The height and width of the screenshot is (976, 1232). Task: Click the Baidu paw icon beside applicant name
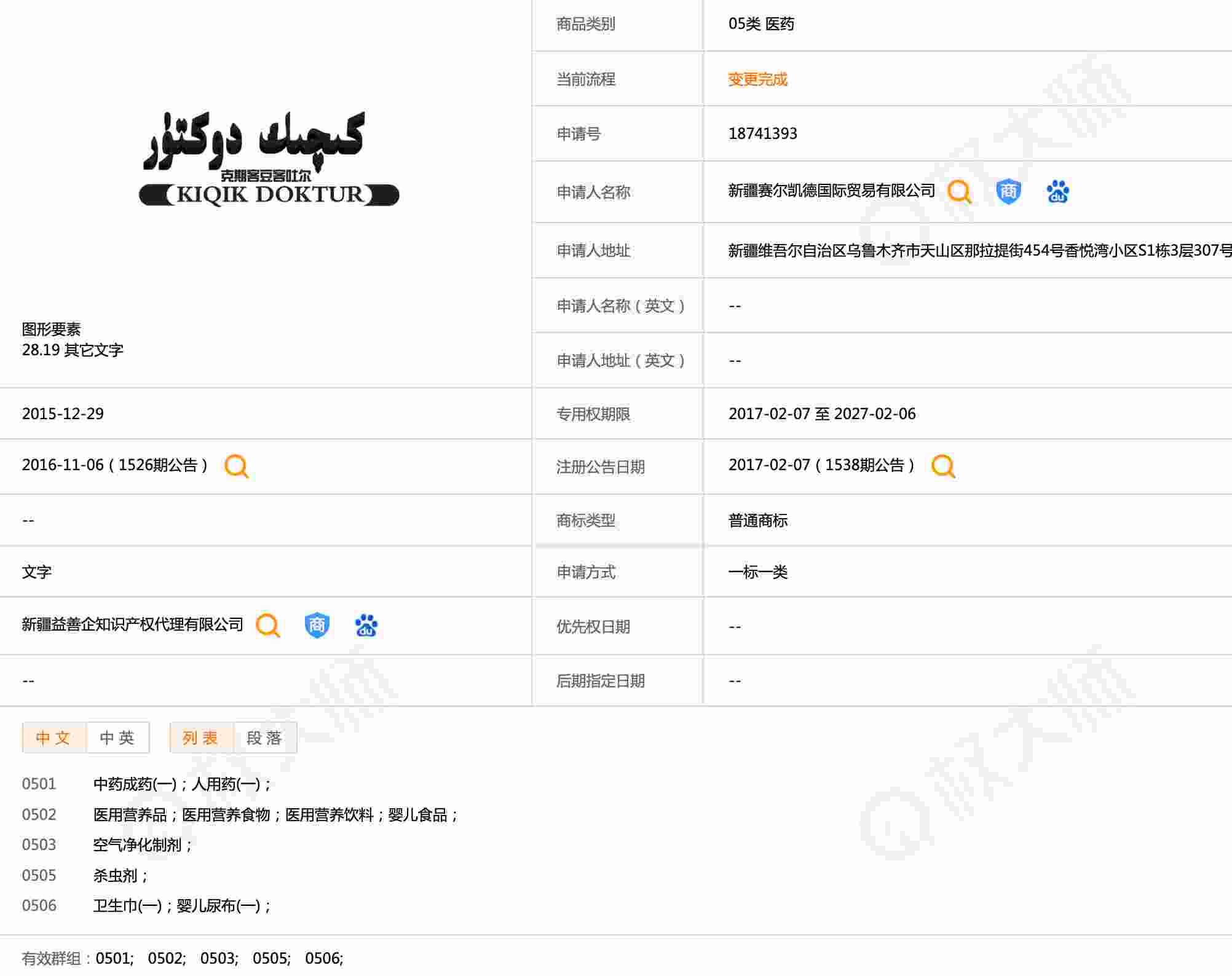pos(1057,192)
